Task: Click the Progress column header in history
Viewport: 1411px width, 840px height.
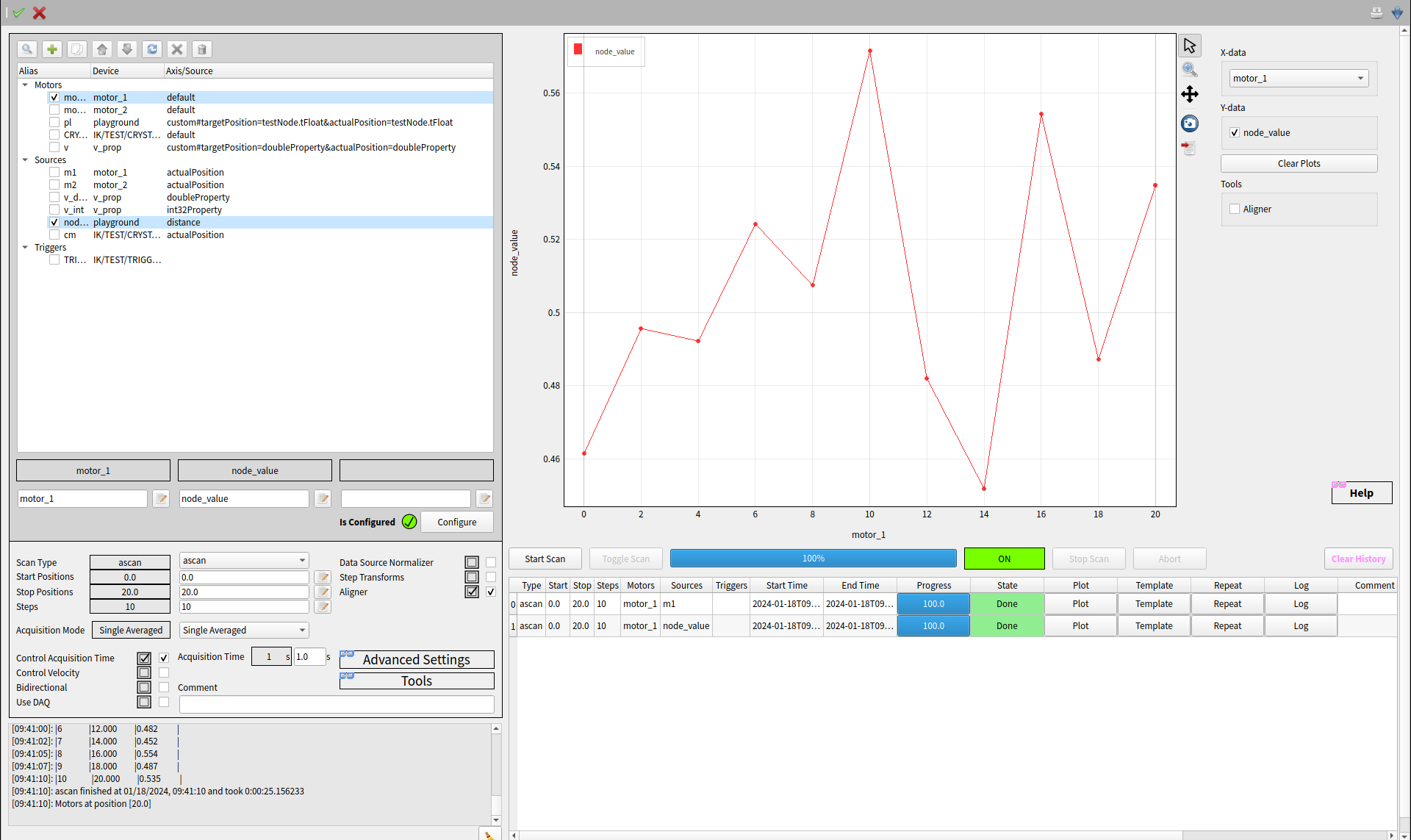Action: (x=933, y=586)
